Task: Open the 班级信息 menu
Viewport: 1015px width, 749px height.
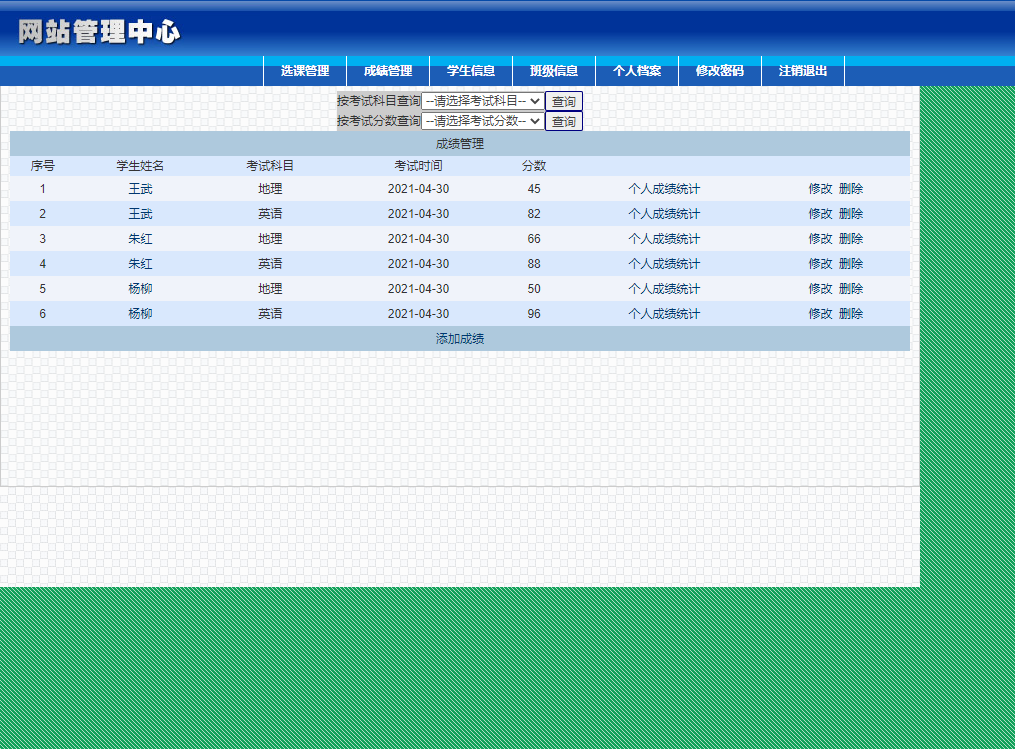Action: point(553,71)
